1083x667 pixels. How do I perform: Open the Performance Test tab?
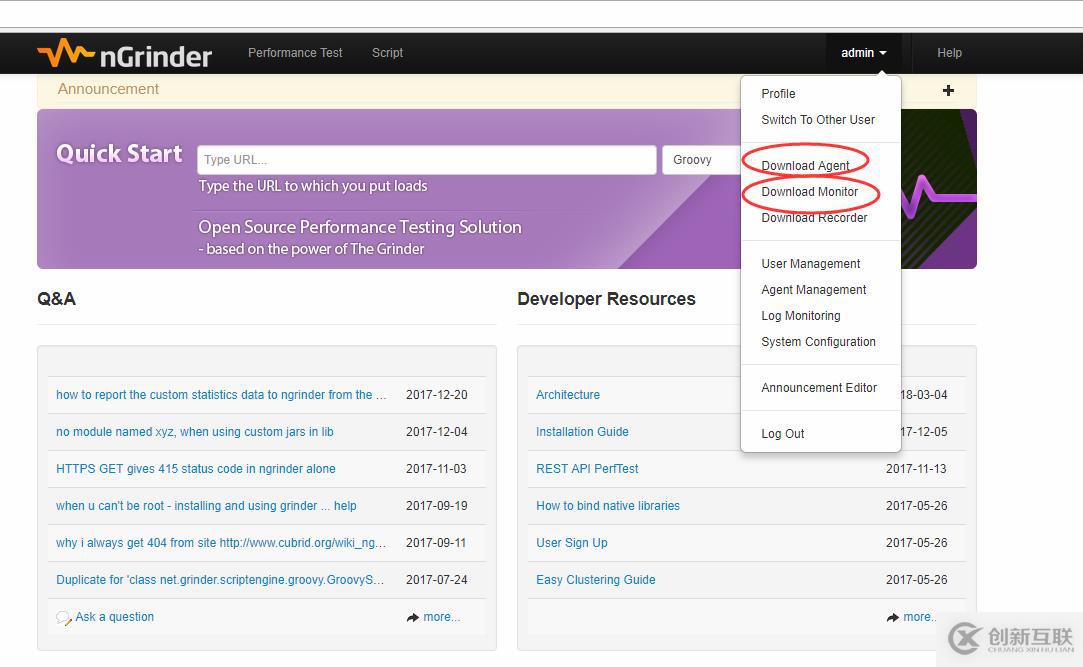pos(295,53)
